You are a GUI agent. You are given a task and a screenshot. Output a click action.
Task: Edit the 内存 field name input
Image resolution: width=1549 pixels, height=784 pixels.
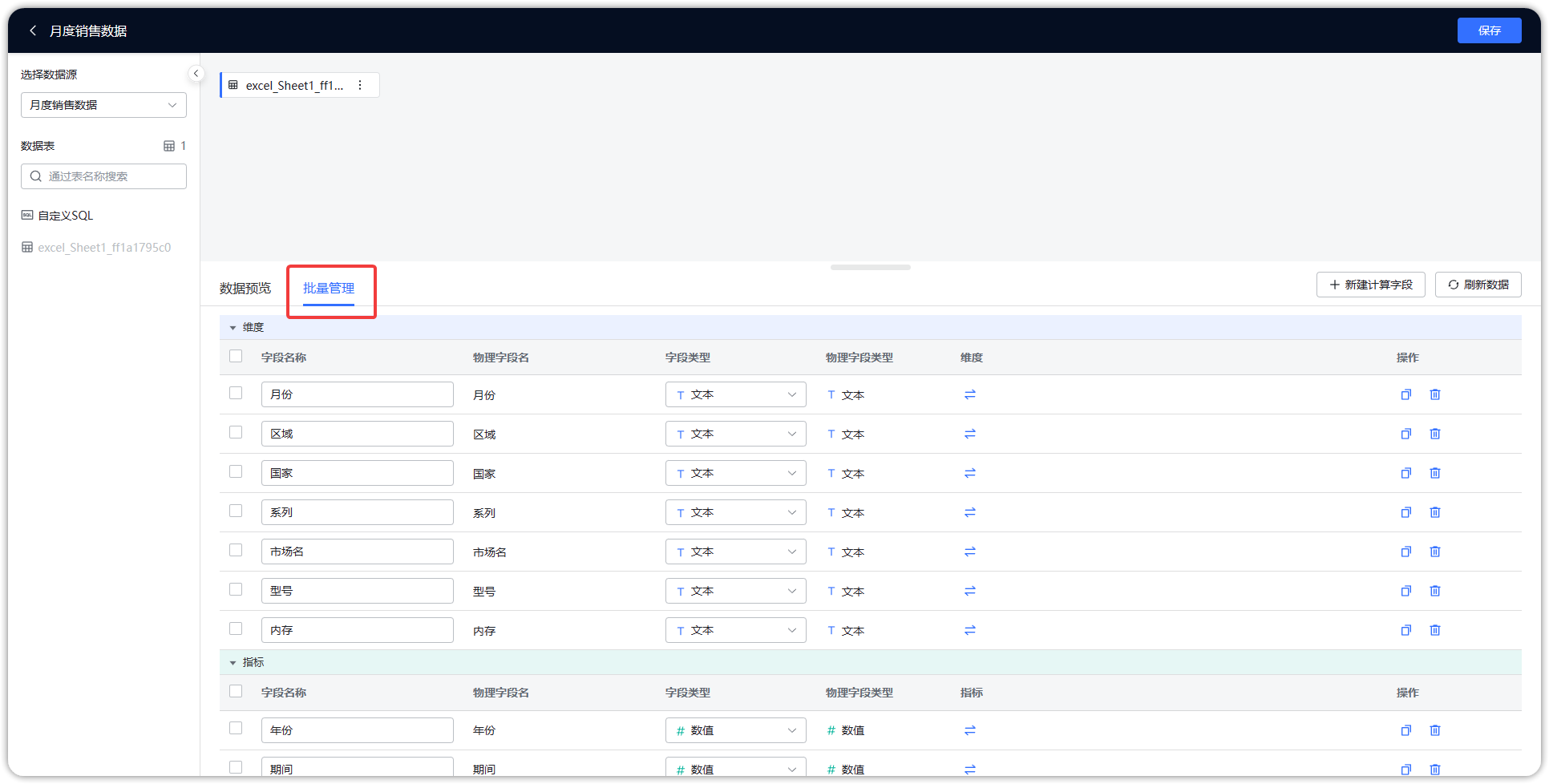click(357, 630)
